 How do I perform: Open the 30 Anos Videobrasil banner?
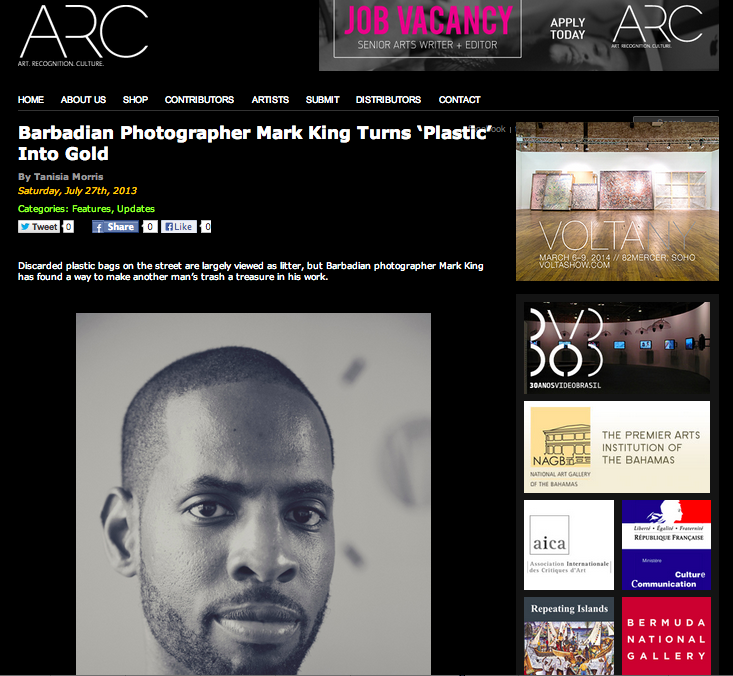617,347
